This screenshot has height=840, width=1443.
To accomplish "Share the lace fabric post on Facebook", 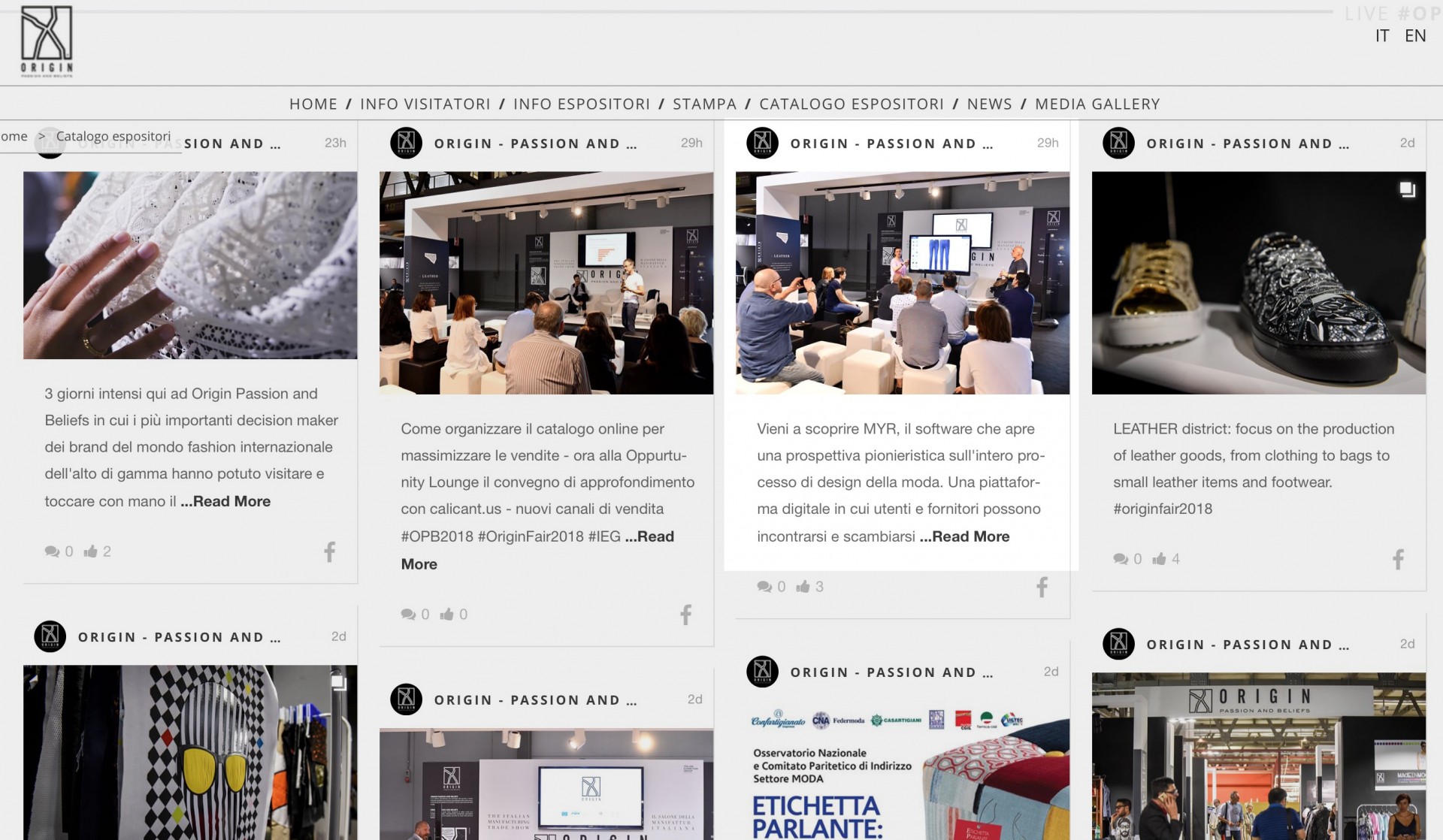I will pos(329,552).
